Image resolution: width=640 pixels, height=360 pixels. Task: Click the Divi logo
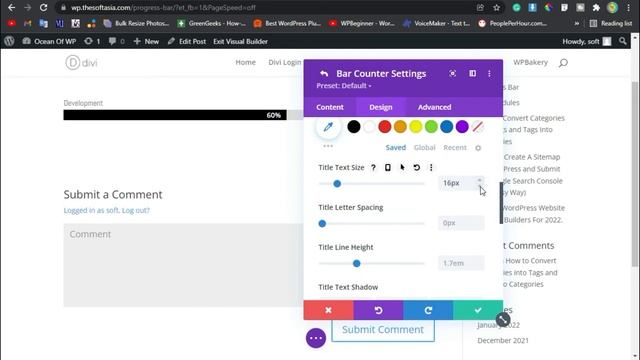tap(81, 62)
